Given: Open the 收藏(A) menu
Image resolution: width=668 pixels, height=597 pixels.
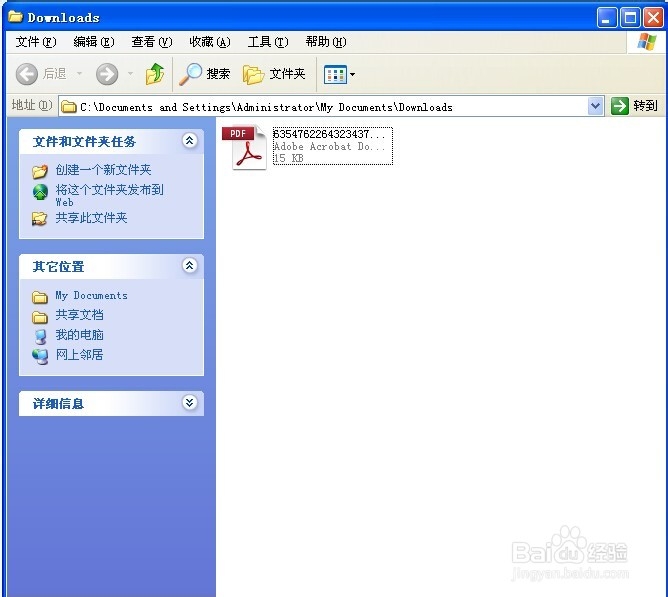Looking at the screenshot, I should pyautogui.click(x=210, y=42).
